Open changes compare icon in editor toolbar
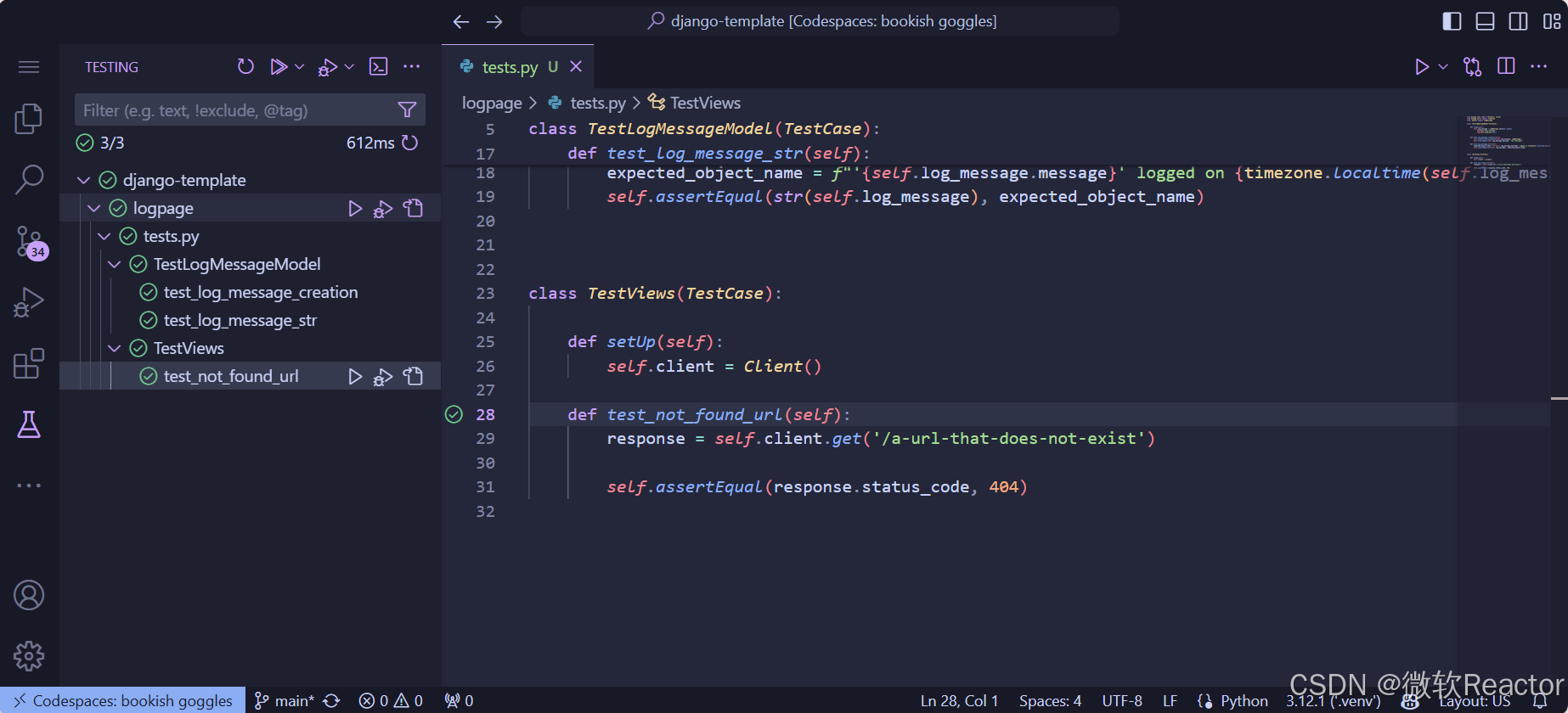The image size is (1568, 713). 1472,66
